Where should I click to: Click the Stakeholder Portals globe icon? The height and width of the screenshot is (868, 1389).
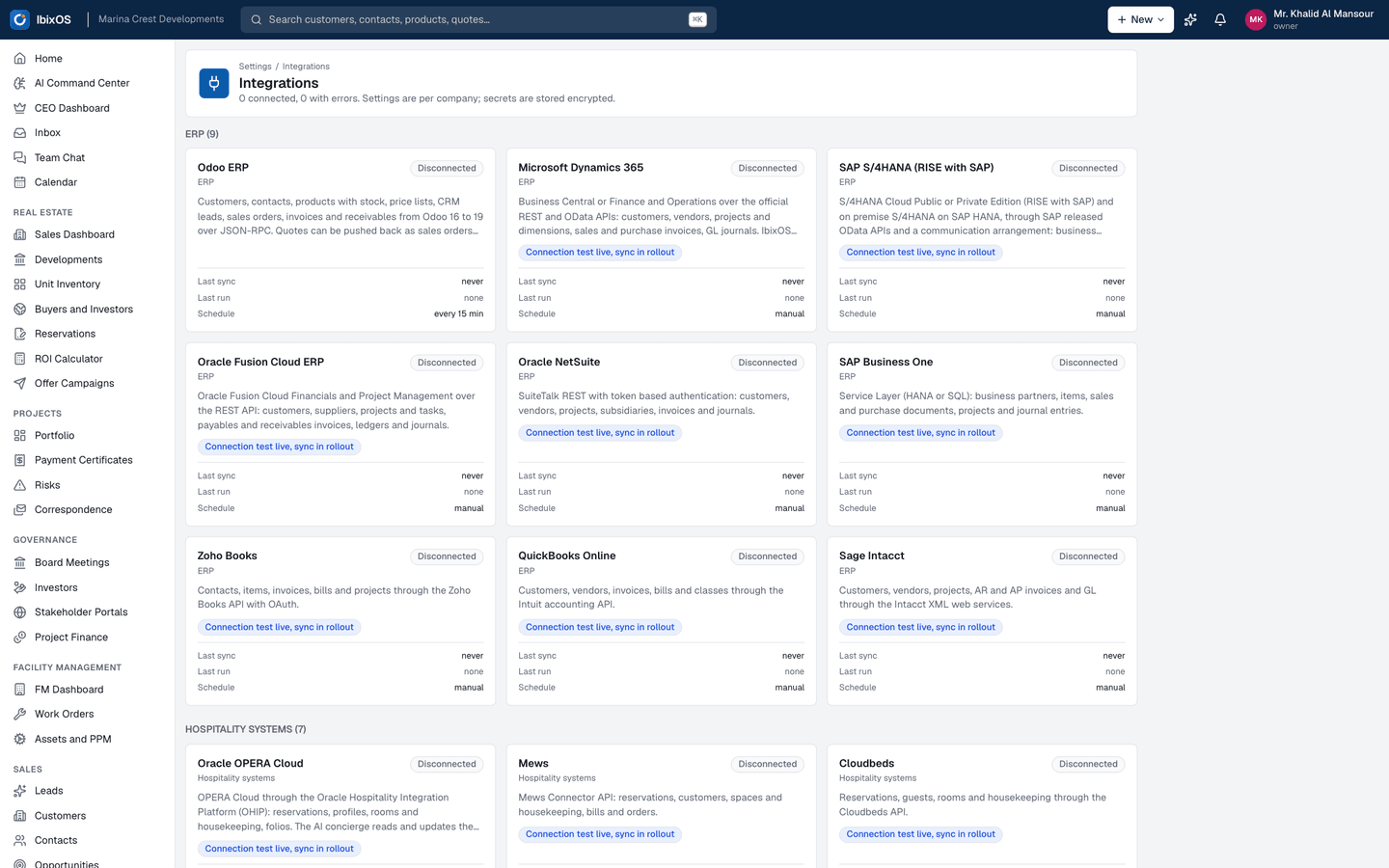(x=19, y=612)
